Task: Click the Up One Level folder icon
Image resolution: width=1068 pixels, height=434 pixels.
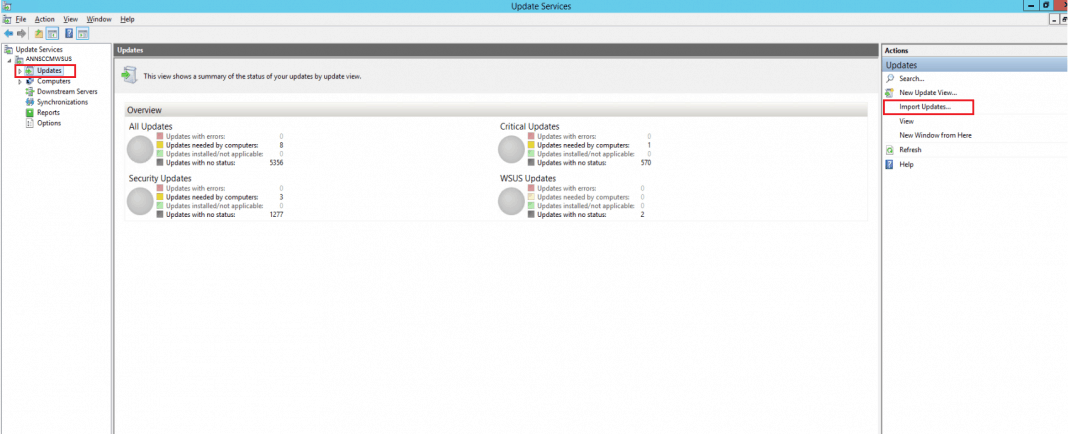Action: [x=38, y=33]
